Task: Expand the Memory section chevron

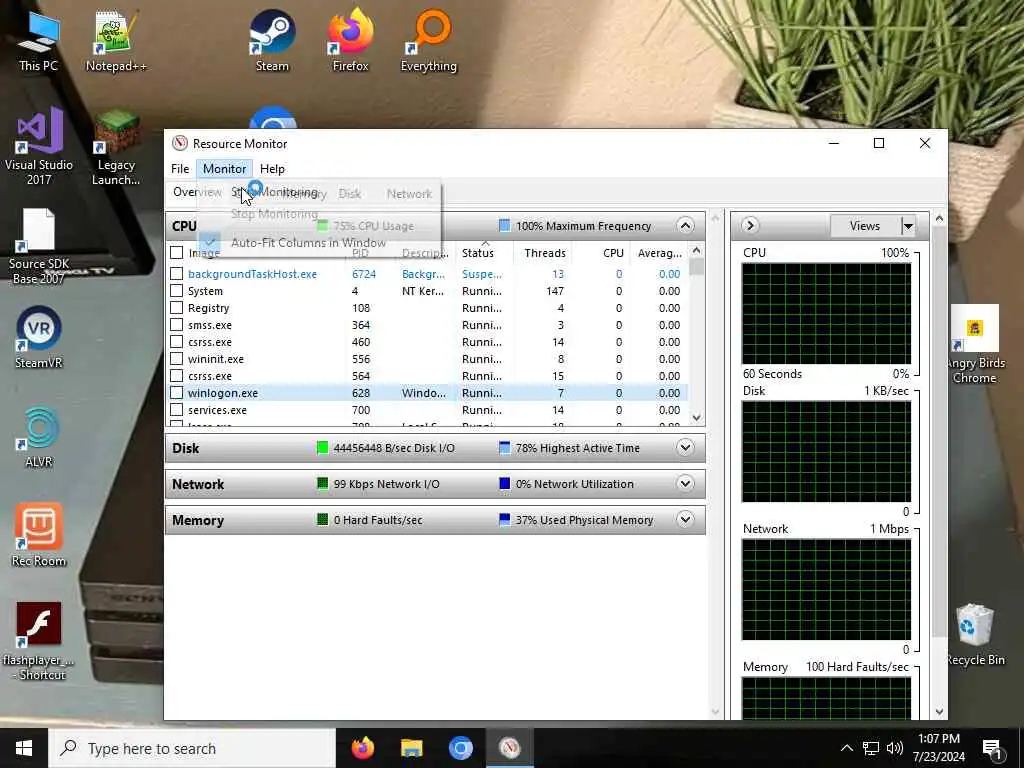Action: click(x=685, y=520)
